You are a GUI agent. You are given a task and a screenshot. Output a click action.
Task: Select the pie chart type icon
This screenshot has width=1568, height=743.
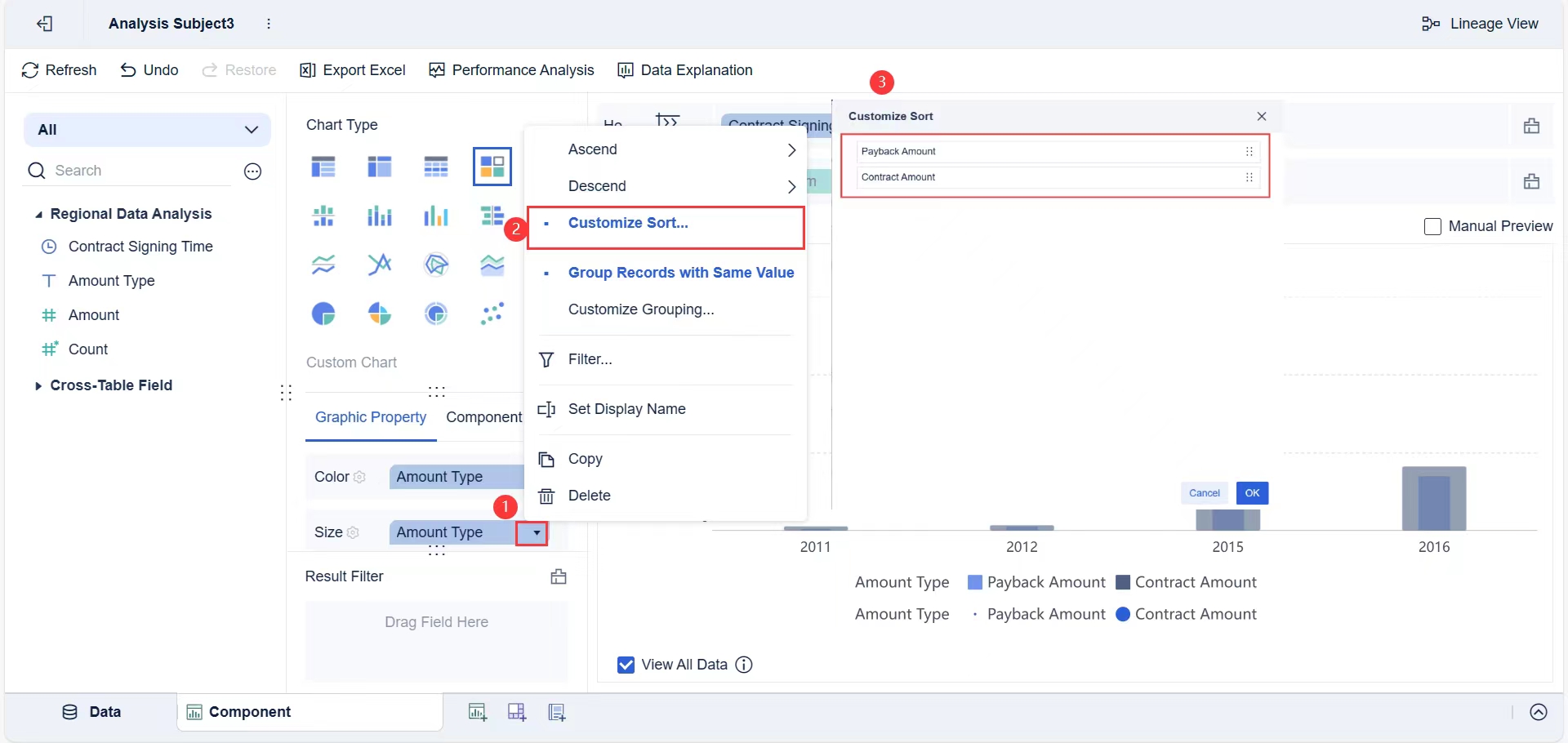[323, 314]
